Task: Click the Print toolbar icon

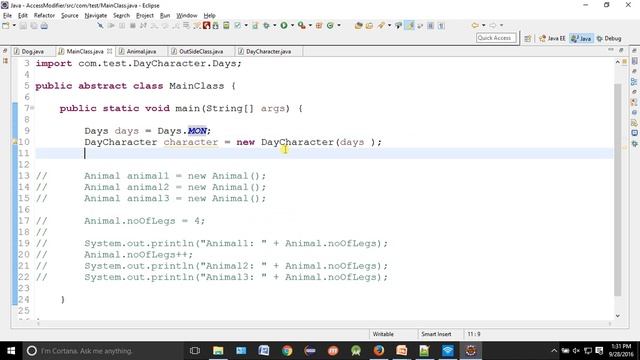Action: click(44, 26)
